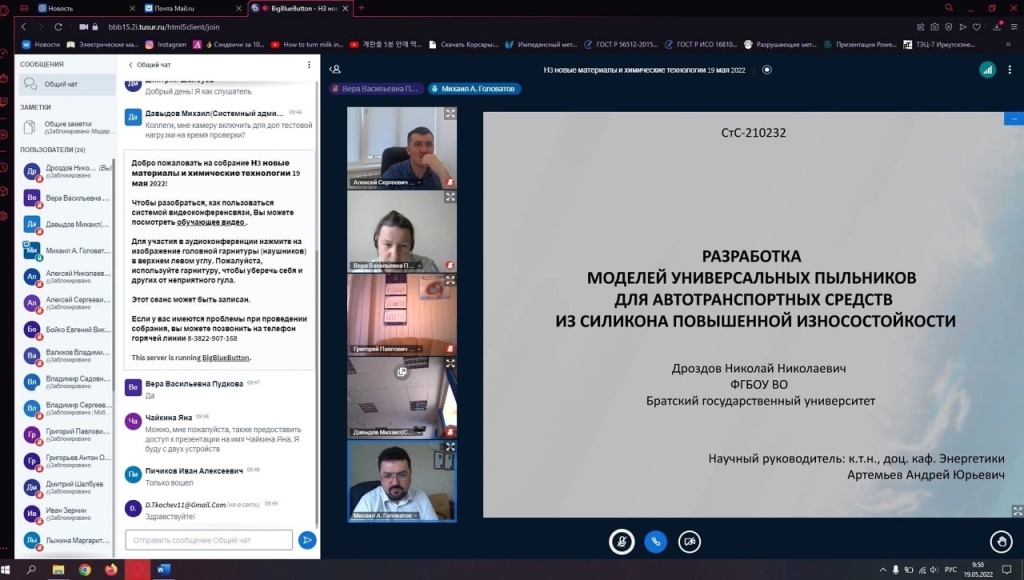Open the browser Easy Setup menu icon

[1014, 27]
